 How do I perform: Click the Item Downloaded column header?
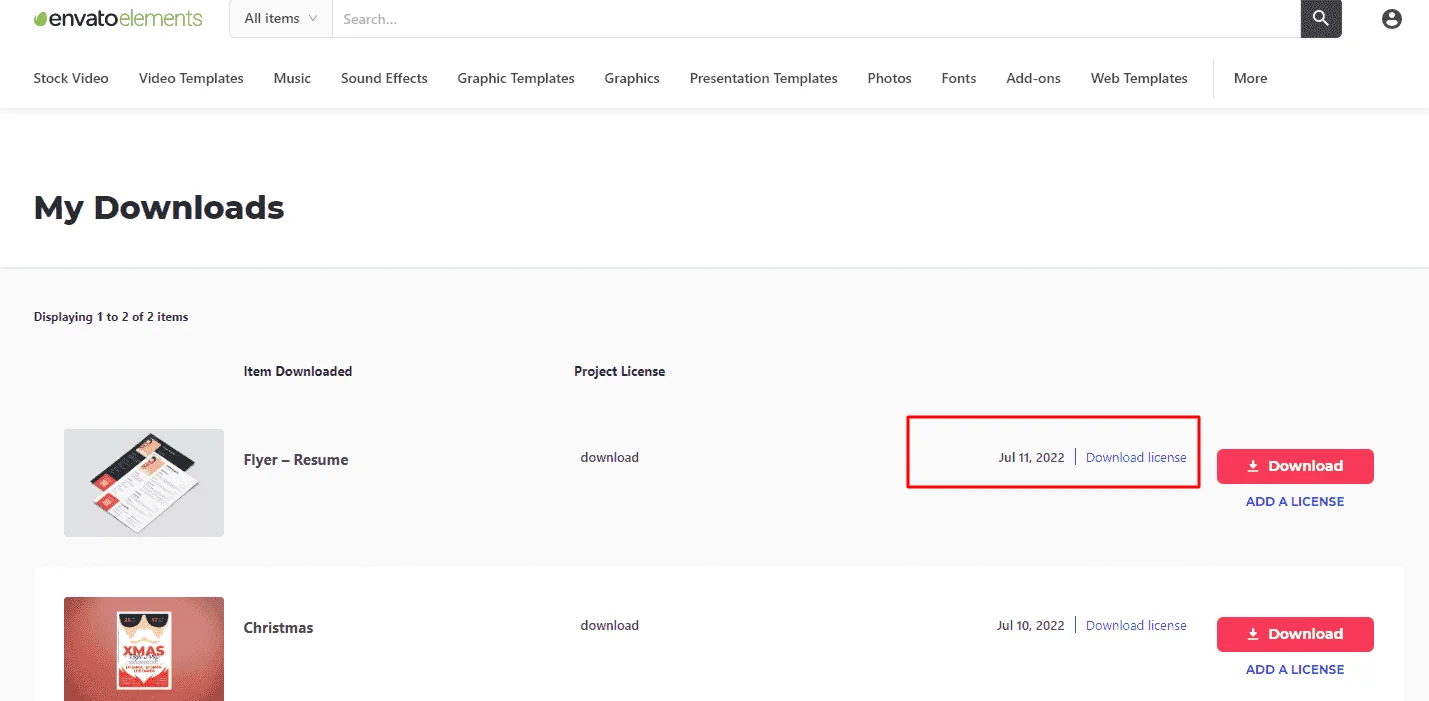(298, 371)
